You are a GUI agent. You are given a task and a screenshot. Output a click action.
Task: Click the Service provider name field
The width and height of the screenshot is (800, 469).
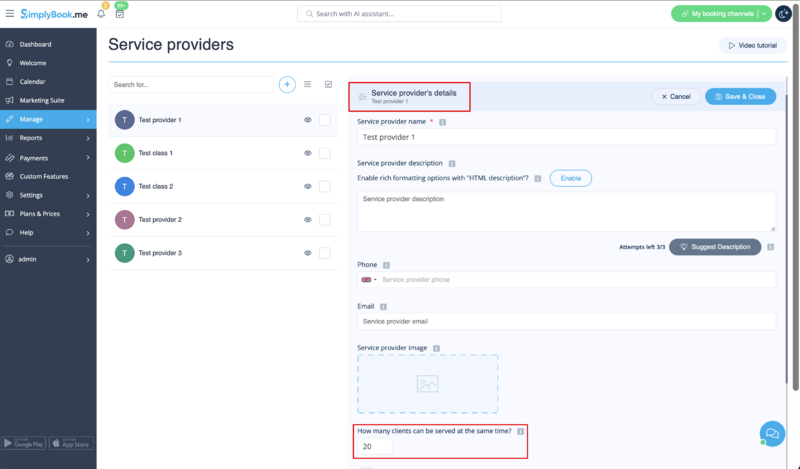click(566, 137)
